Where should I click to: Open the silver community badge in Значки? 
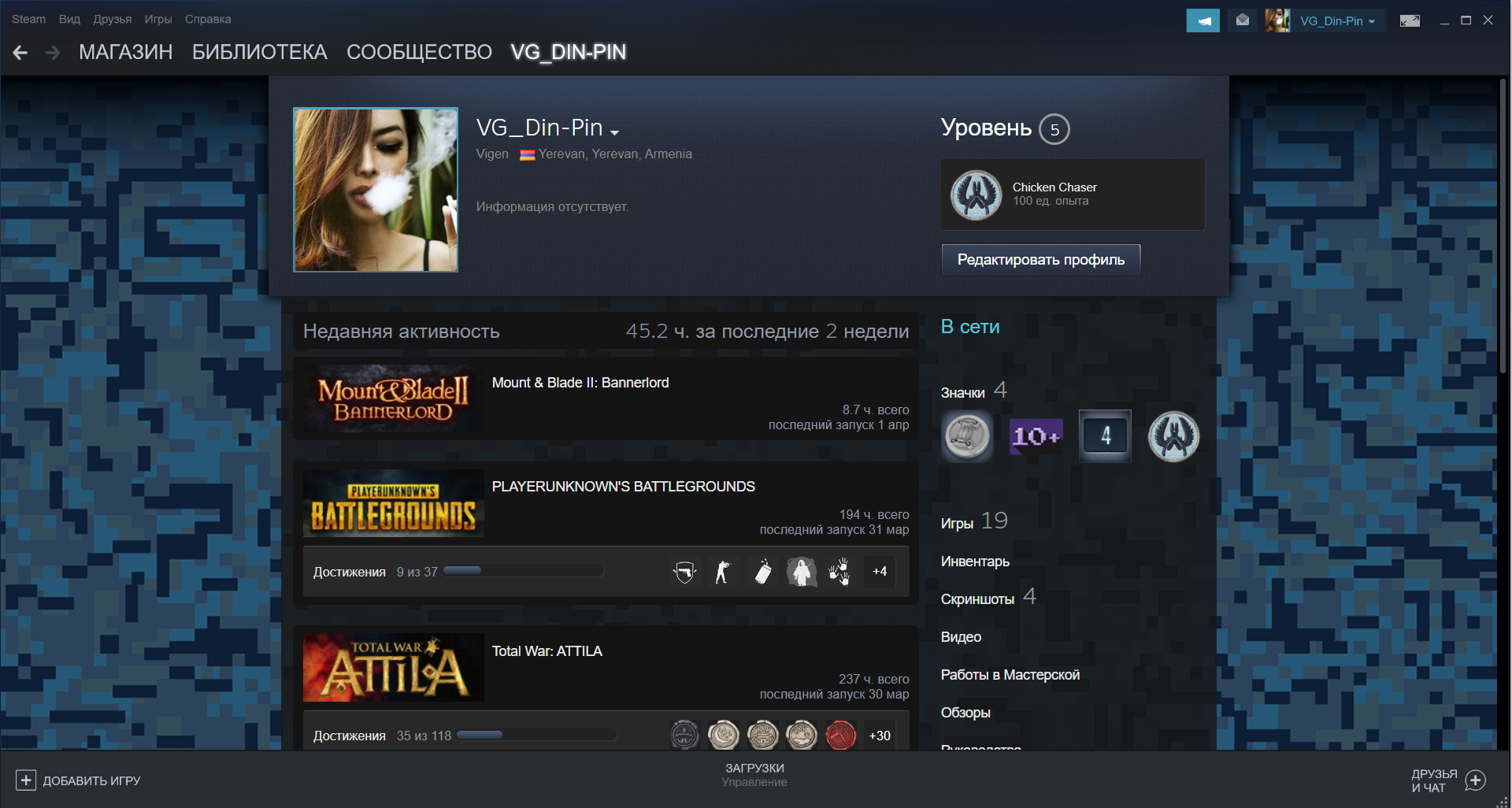coord(967,436)
